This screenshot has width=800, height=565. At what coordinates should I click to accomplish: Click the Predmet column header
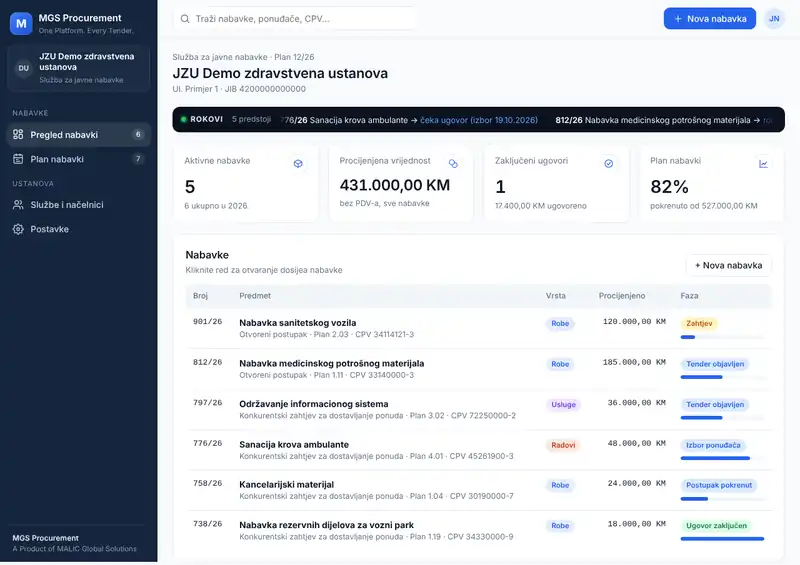click(x=255, y=296)
